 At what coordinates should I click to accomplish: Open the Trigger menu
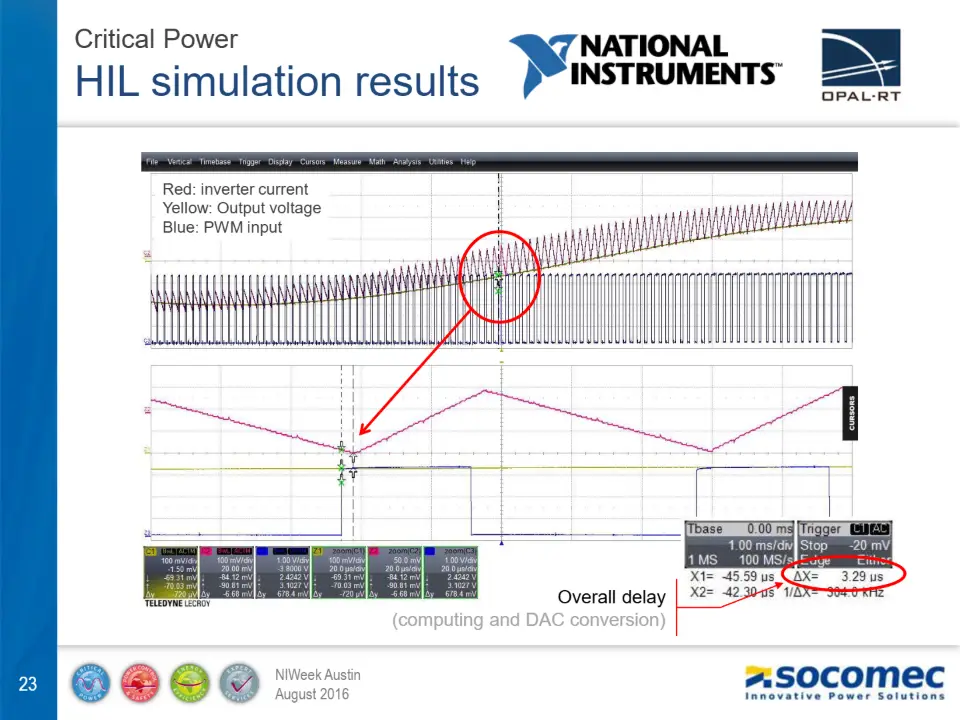250,162
